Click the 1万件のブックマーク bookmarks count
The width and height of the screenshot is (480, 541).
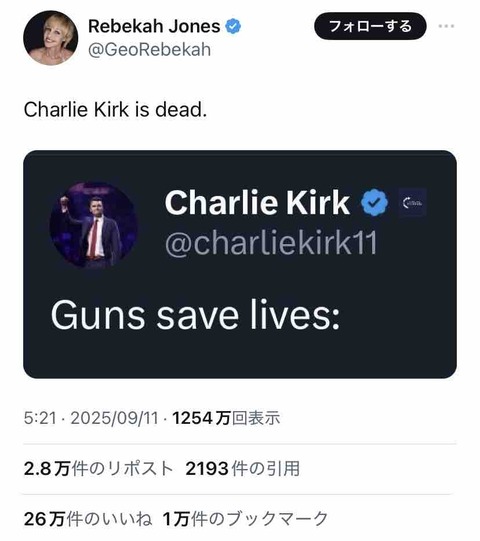[x=245, y=519]
